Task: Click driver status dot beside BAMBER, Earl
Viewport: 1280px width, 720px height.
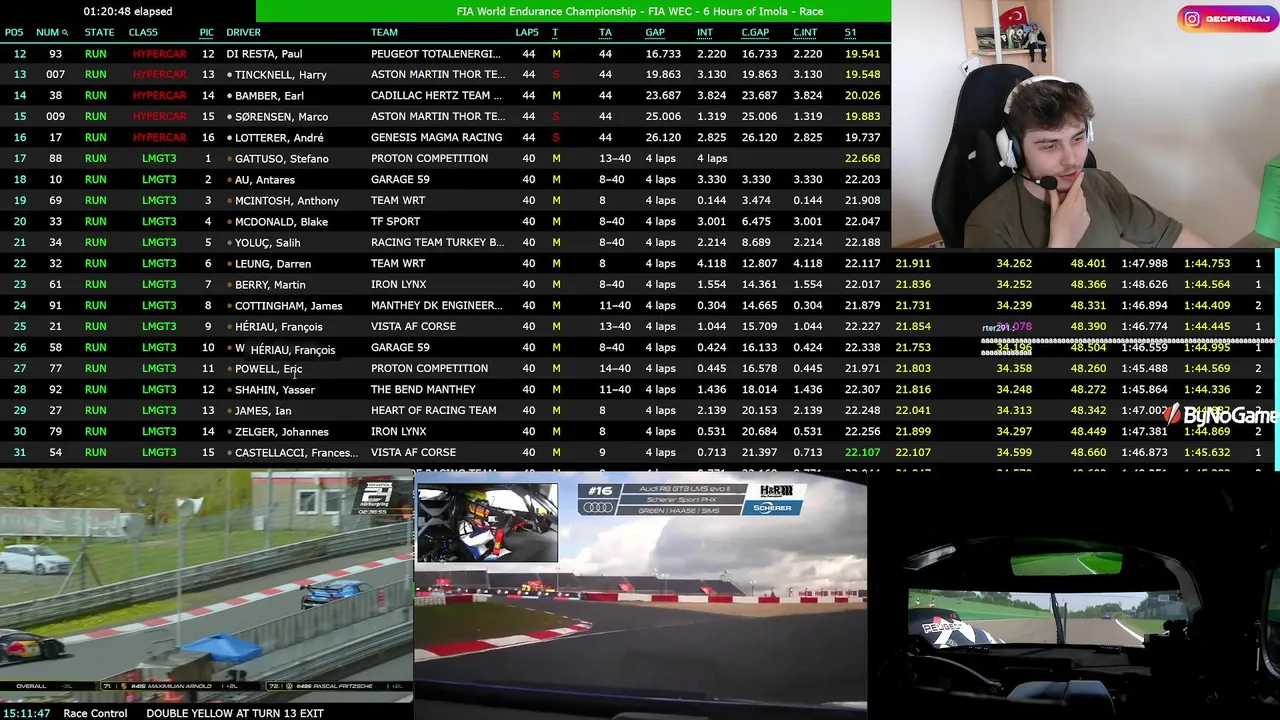Action: point(230,96)
